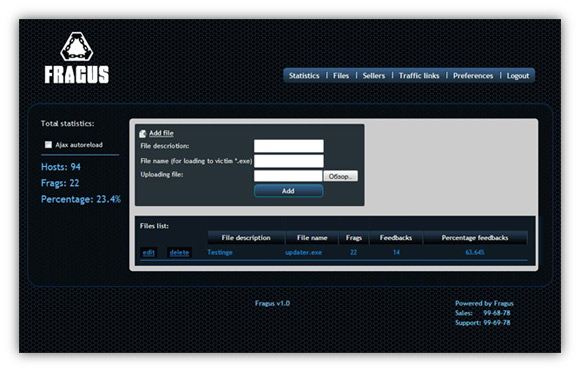
Task: Open Traffic links from the navigation
Action: [x=419, y=75]
